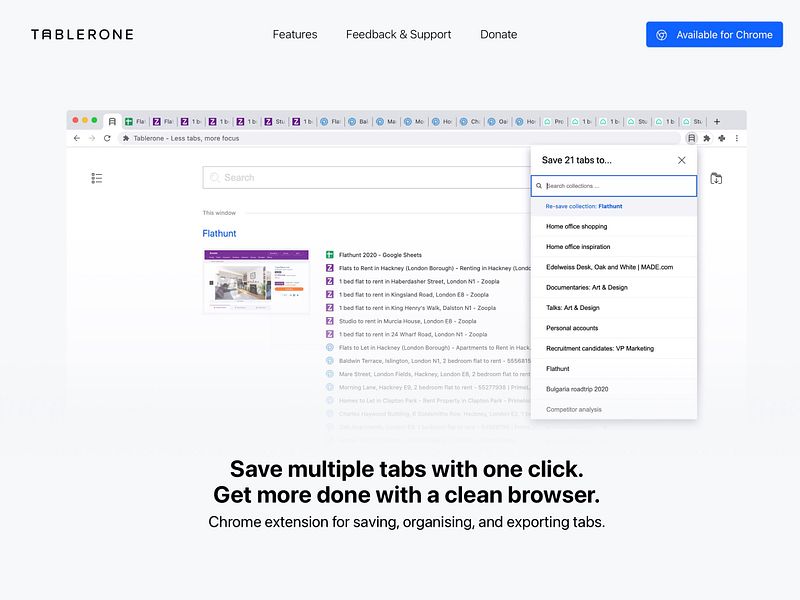Click the red close window dot

coord(76,120)
